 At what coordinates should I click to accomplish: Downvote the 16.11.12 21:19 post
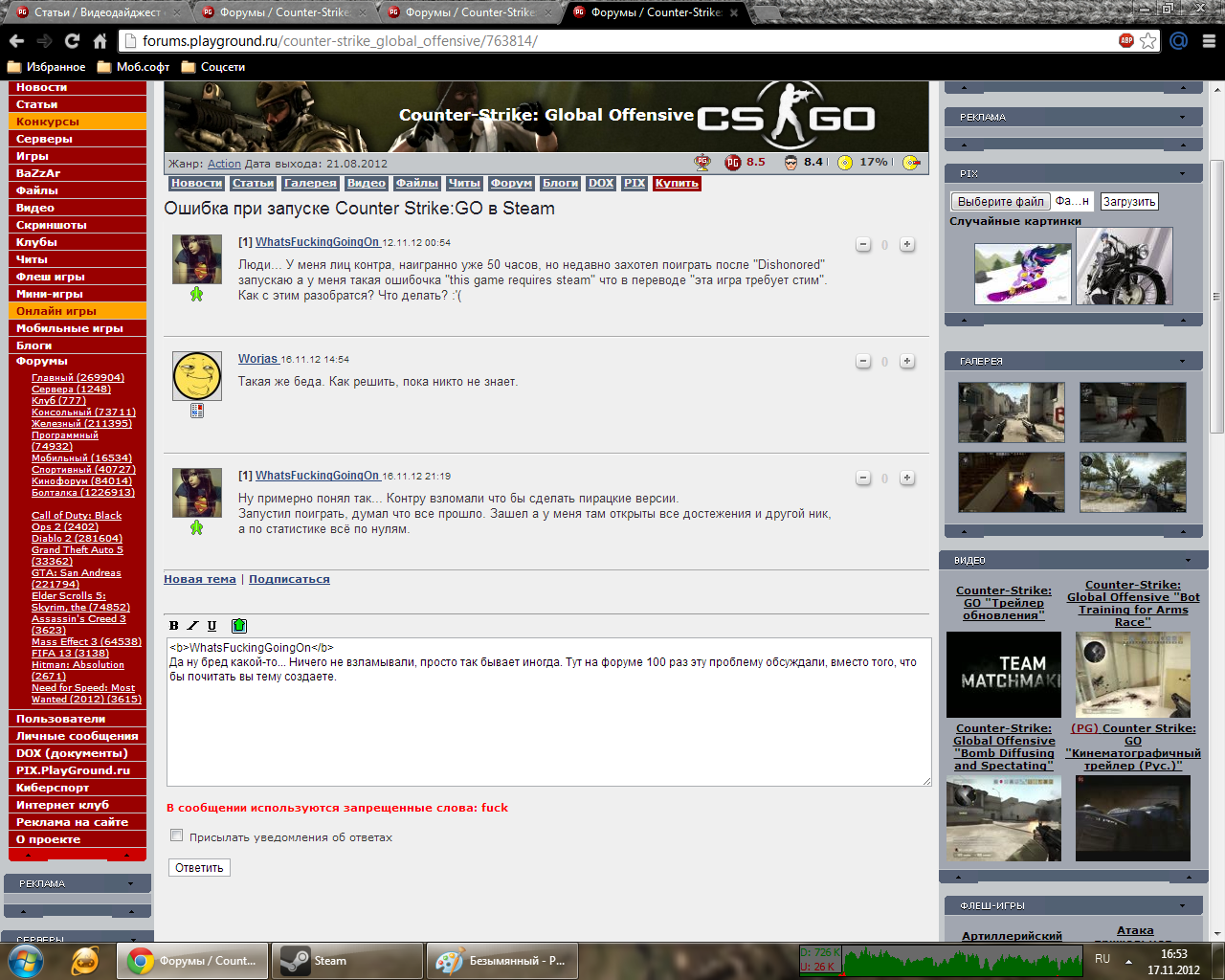point(863,478)
